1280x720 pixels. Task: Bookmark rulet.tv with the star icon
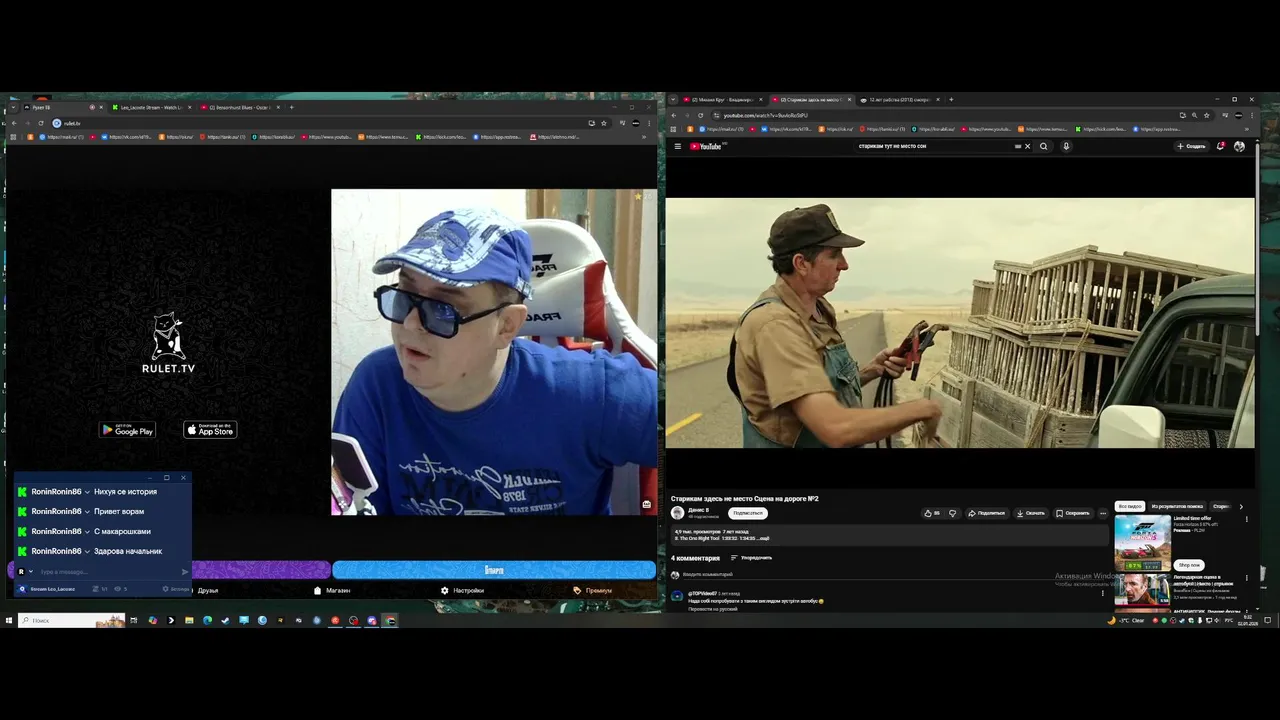(604, 123)
